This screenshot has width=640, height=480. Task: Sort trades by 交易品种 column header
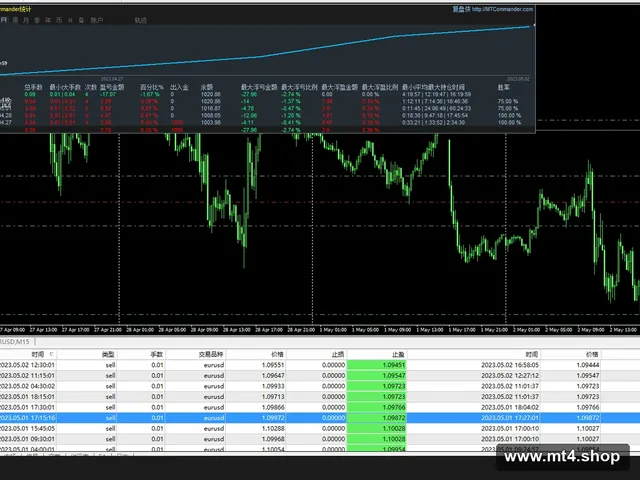point(211,354)
